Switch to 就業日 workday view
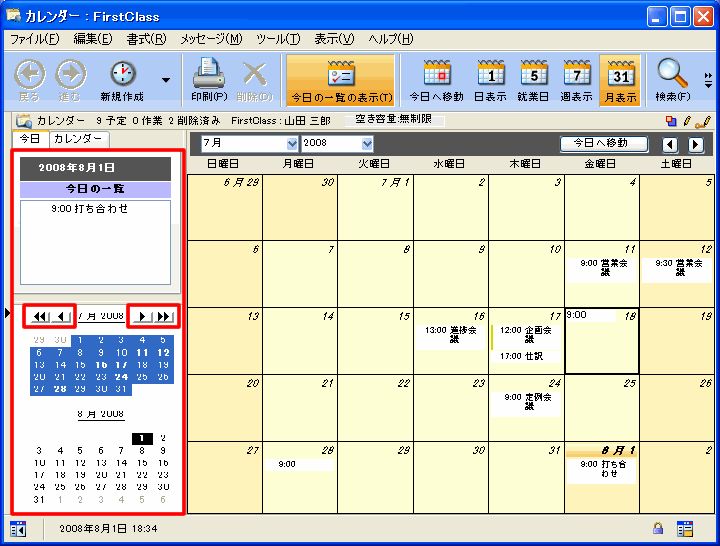 coord(534,74)
